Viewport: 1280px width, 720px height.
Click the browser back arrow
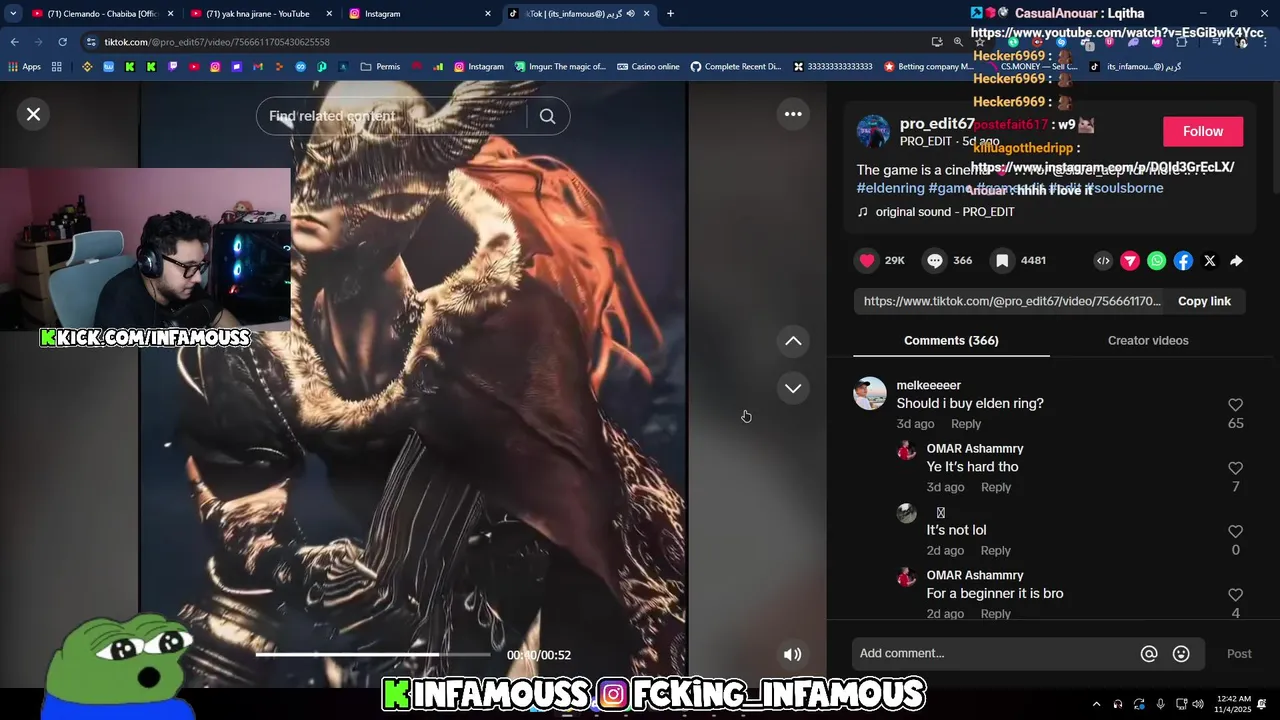(x=14, y=42)
